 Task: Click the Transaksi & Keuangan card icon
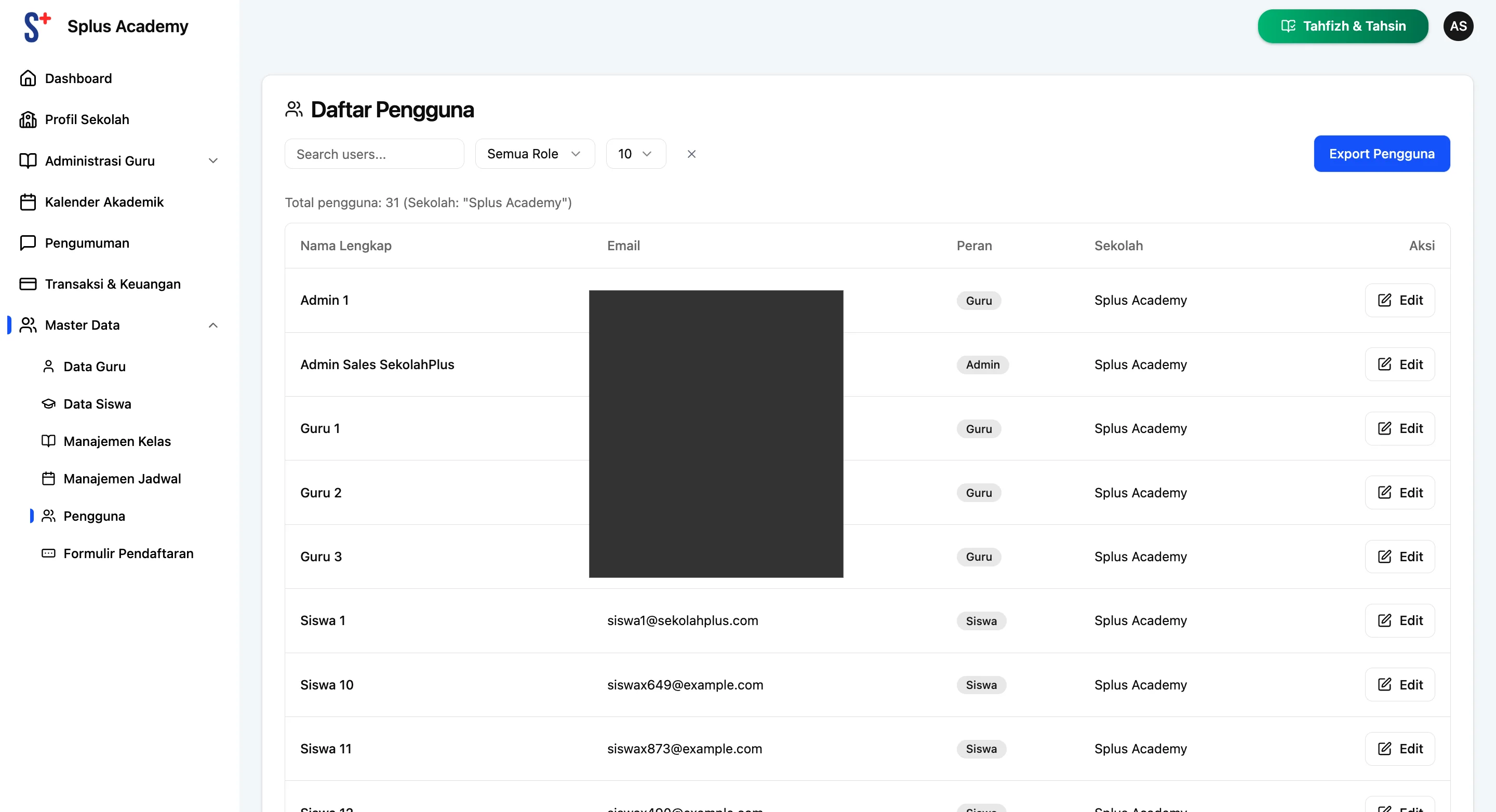point(29,284)
